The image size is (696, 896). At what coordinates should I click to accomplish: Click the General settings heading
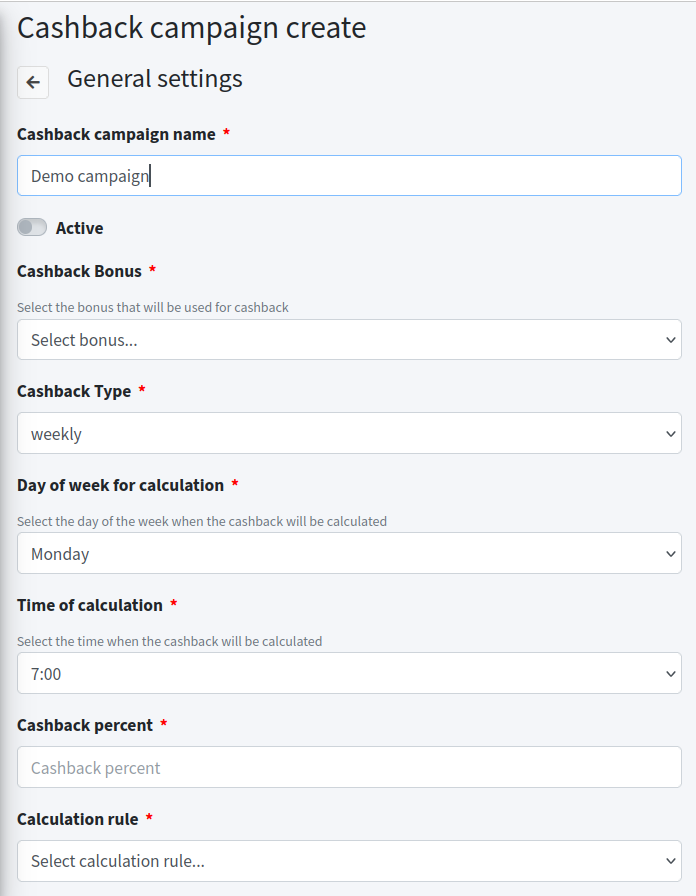coord(155,79)
